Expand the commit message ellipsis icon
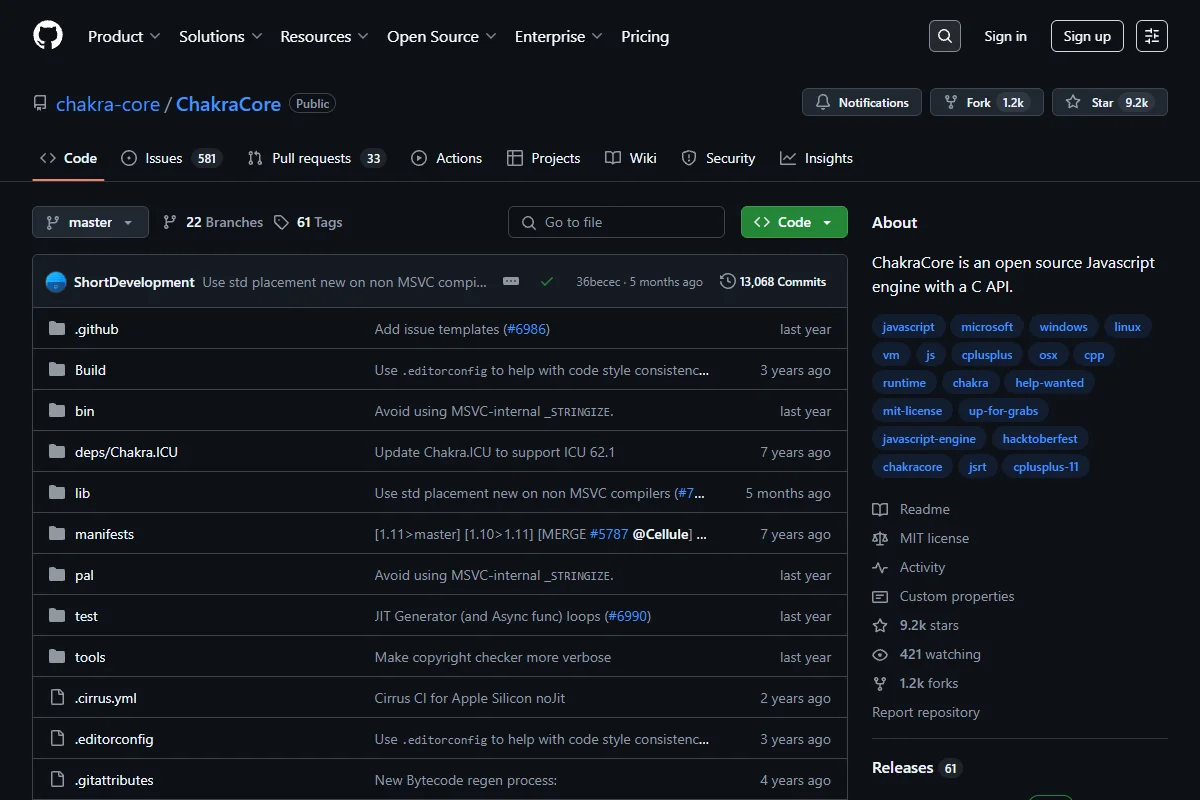 [x=511, y=282]
